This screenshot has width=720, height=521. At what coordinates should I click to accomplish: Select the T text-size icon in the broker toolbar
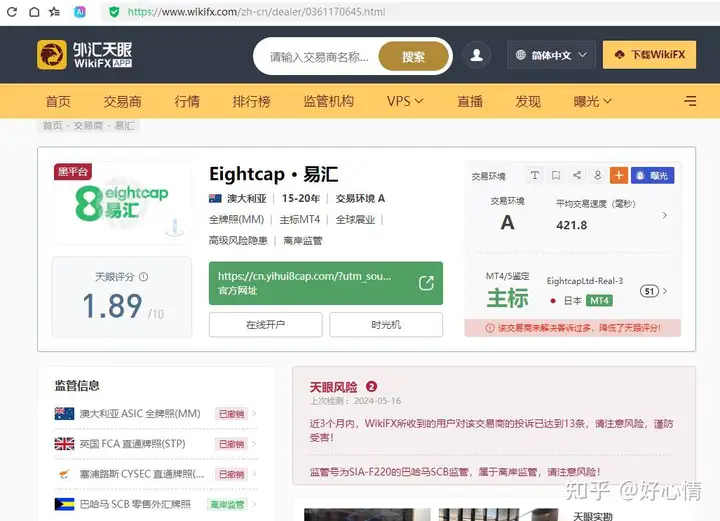coord(534,175)
